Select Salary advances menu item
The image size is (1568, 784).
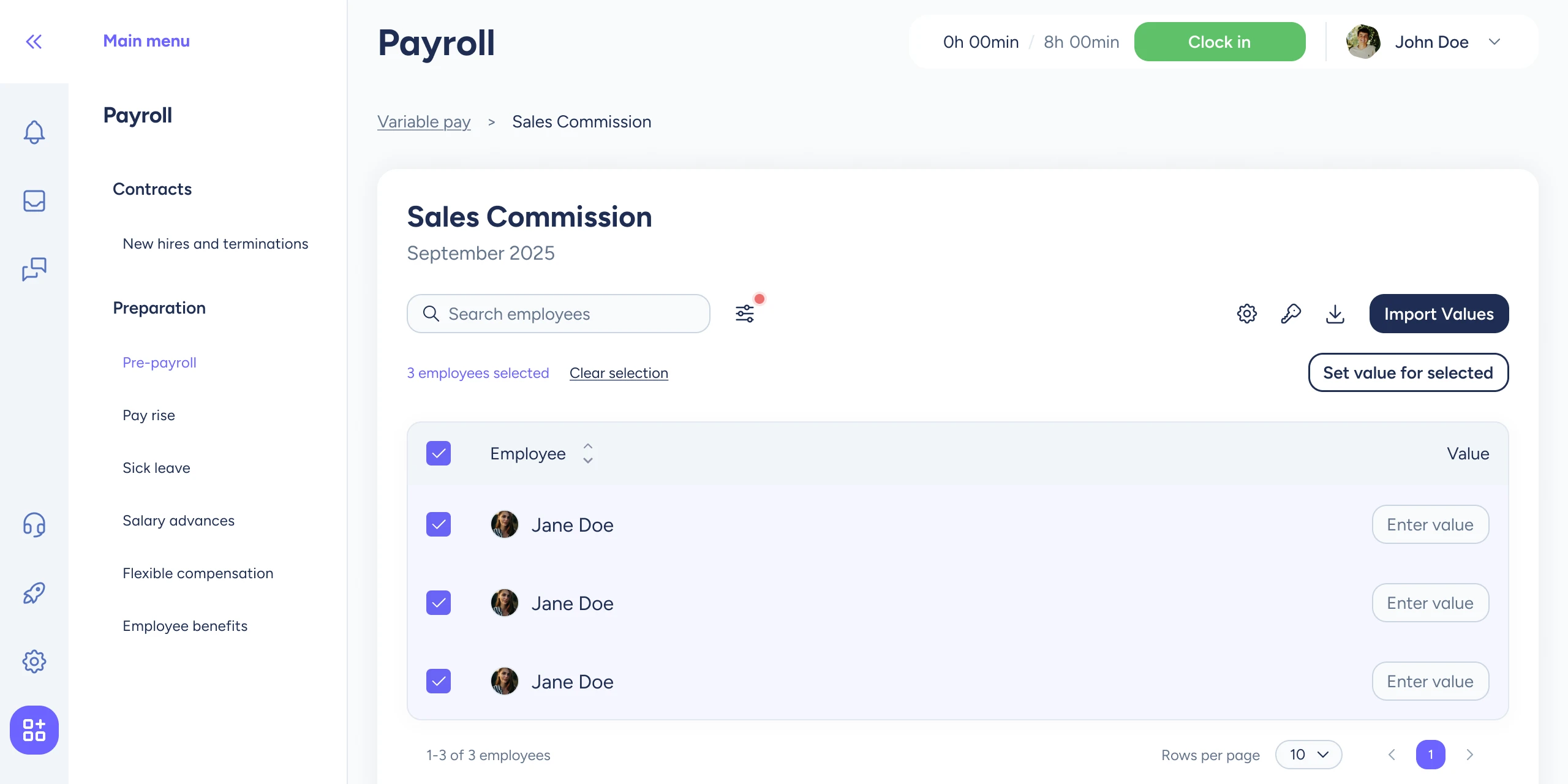pos(178,521)
